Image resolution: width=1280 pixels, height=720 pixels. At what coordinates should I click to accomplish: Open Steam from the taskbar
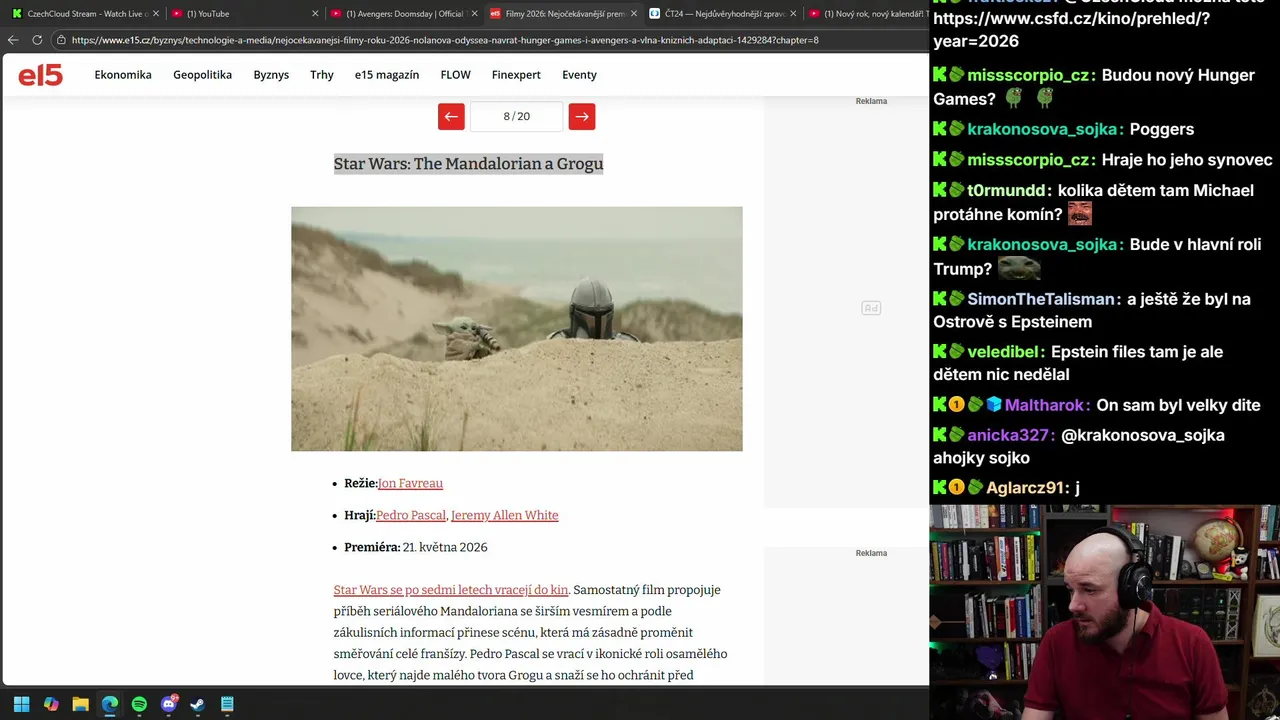pyautogui.click(x=198, y=704)
